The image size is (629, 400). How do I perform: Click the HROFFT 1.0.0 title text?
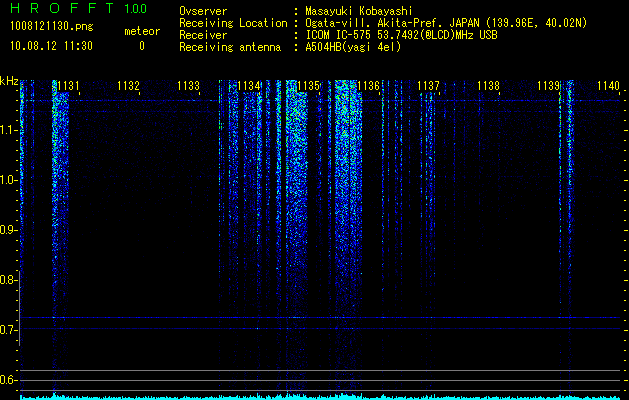coord(78,8)
